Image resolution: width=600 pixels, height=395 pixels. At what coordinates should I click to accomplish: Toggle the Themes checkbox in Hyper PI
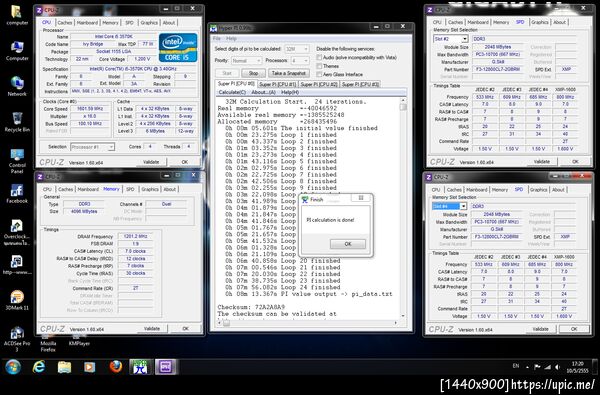tap(319, 66)
